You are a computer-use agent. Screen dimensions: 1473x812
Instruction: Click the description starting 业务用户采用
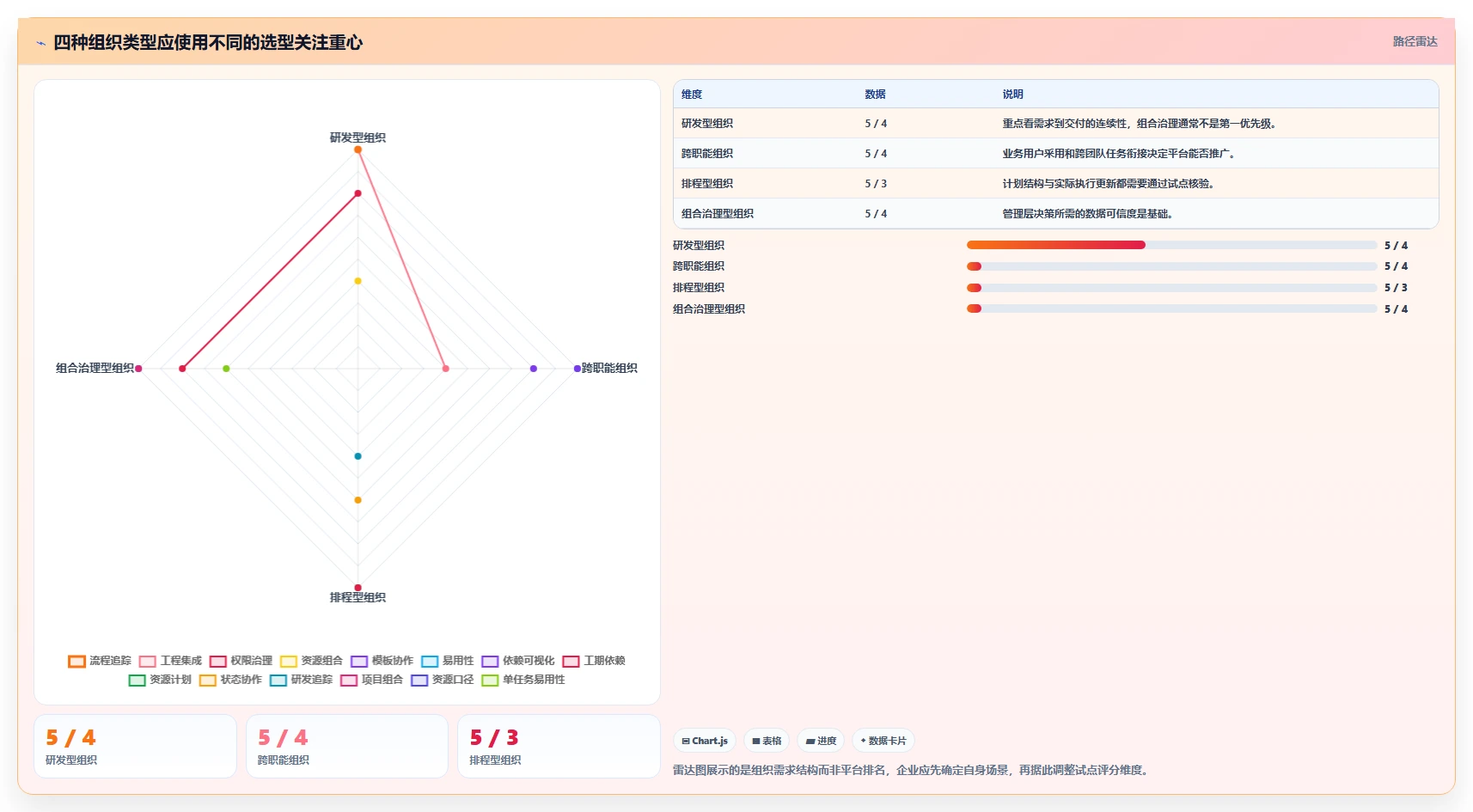pos(1121,154)
